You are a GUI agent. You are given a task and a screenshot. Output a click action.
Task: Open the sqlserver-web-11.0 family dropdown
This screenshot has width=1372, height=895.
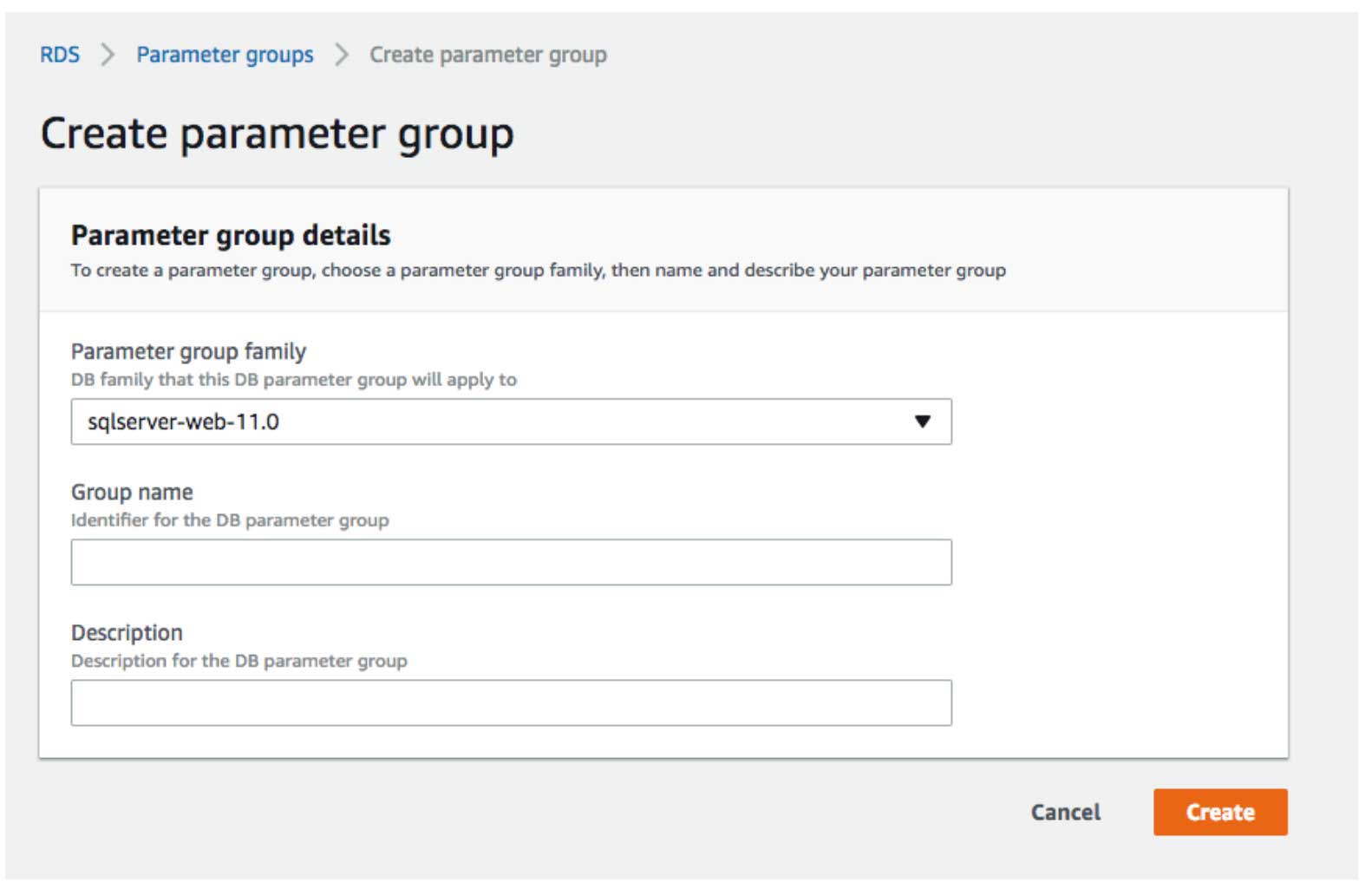point(510,421)
